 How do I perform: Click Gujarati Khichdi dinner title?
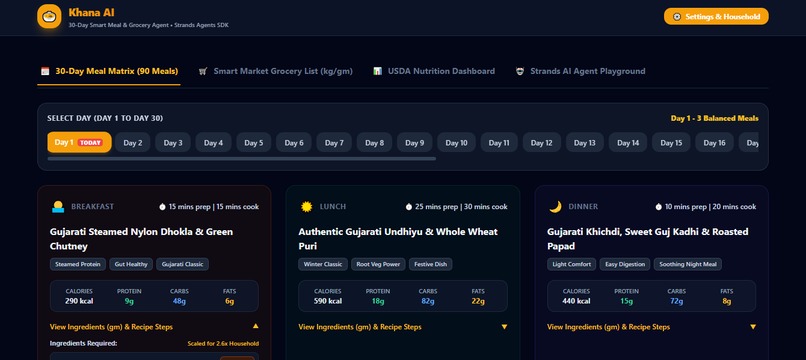click(648, 239)
